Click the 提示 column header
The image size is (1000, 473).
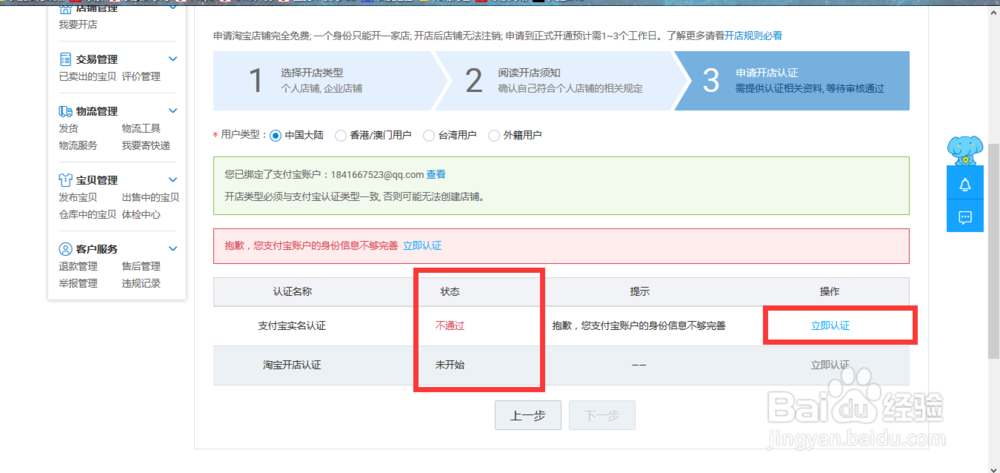[x=640, y=291]
